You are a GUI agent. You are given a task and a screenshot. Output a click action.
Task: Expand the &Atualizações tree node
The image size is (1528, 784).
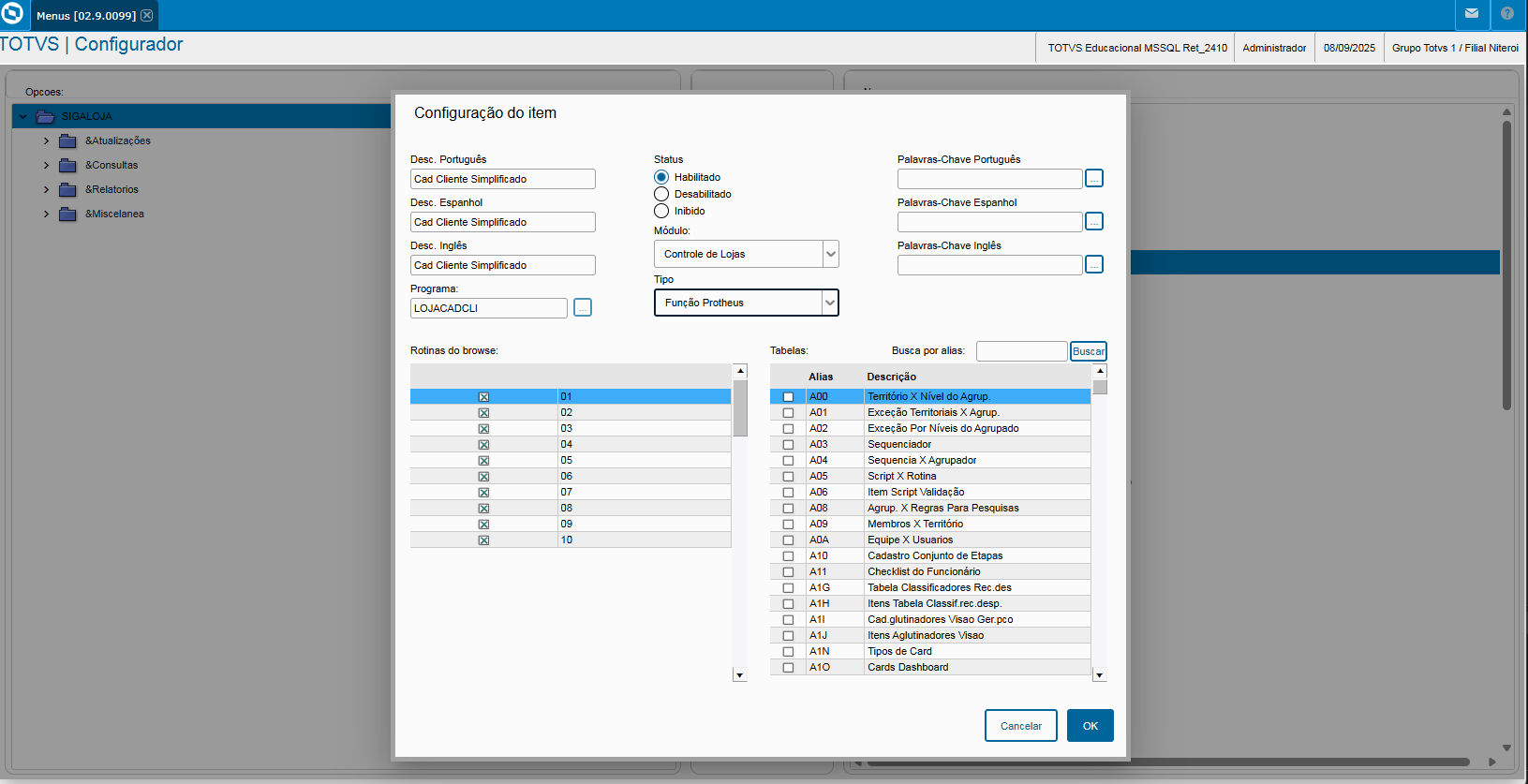click(x=46, y=141)
